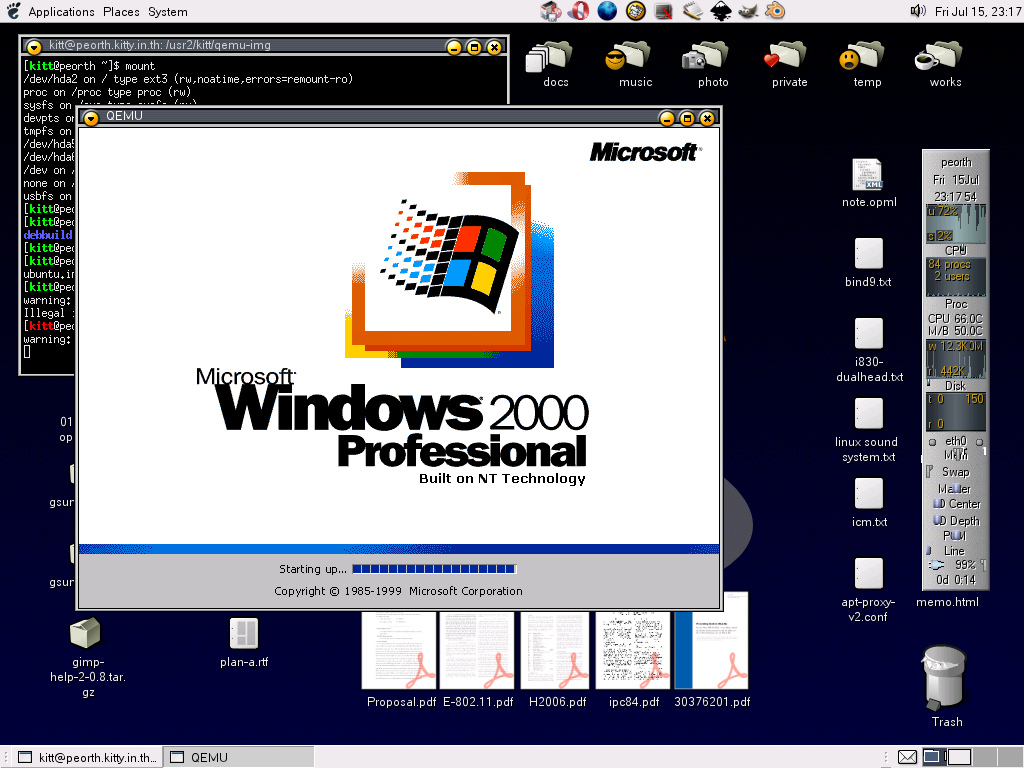Click the battery 99% indicator
Viewport: 1024px width, 768px height.
point(956,565)
